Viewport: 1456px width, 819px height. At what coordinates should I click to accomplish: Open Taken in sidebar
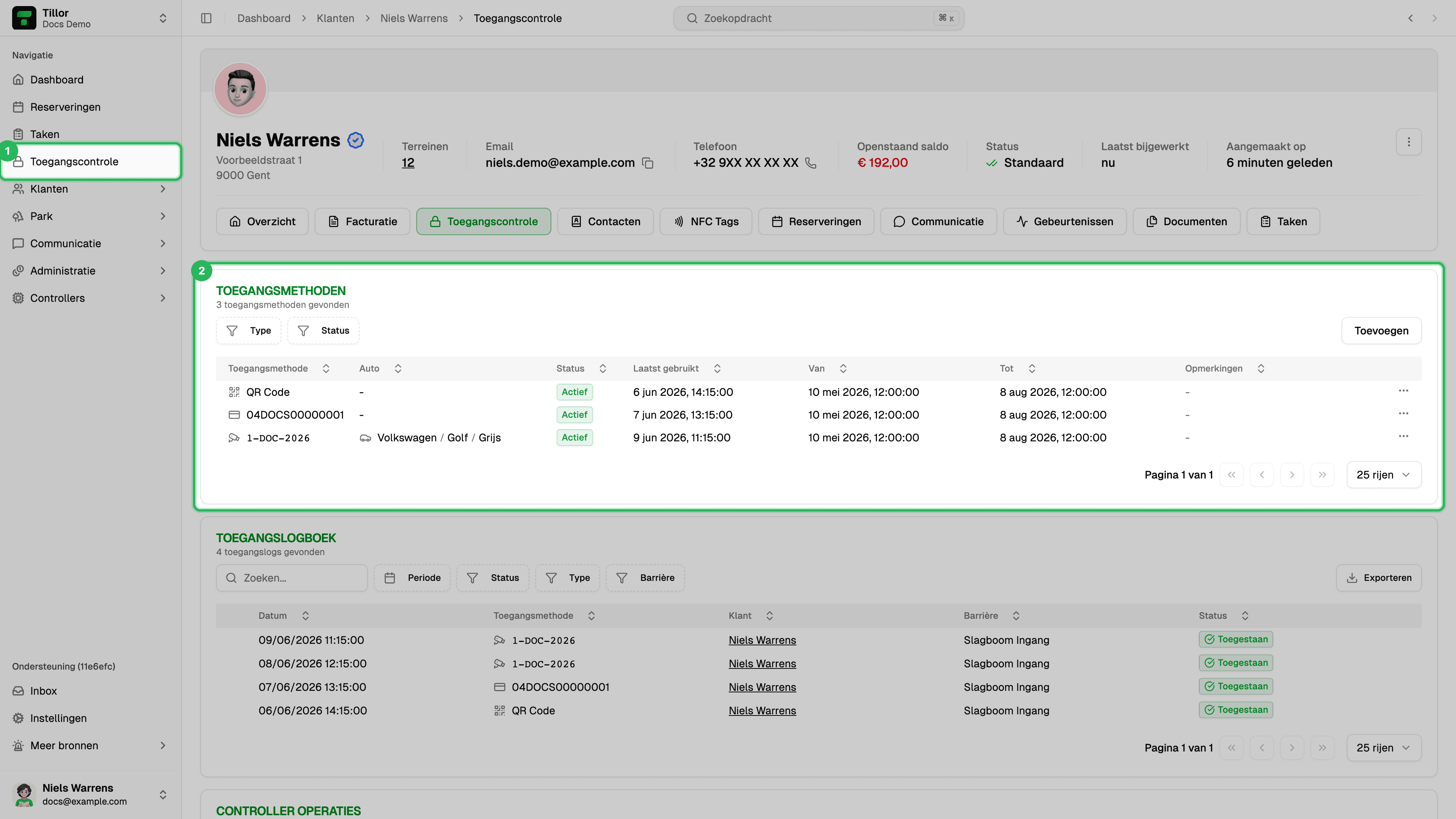[91, 134]
